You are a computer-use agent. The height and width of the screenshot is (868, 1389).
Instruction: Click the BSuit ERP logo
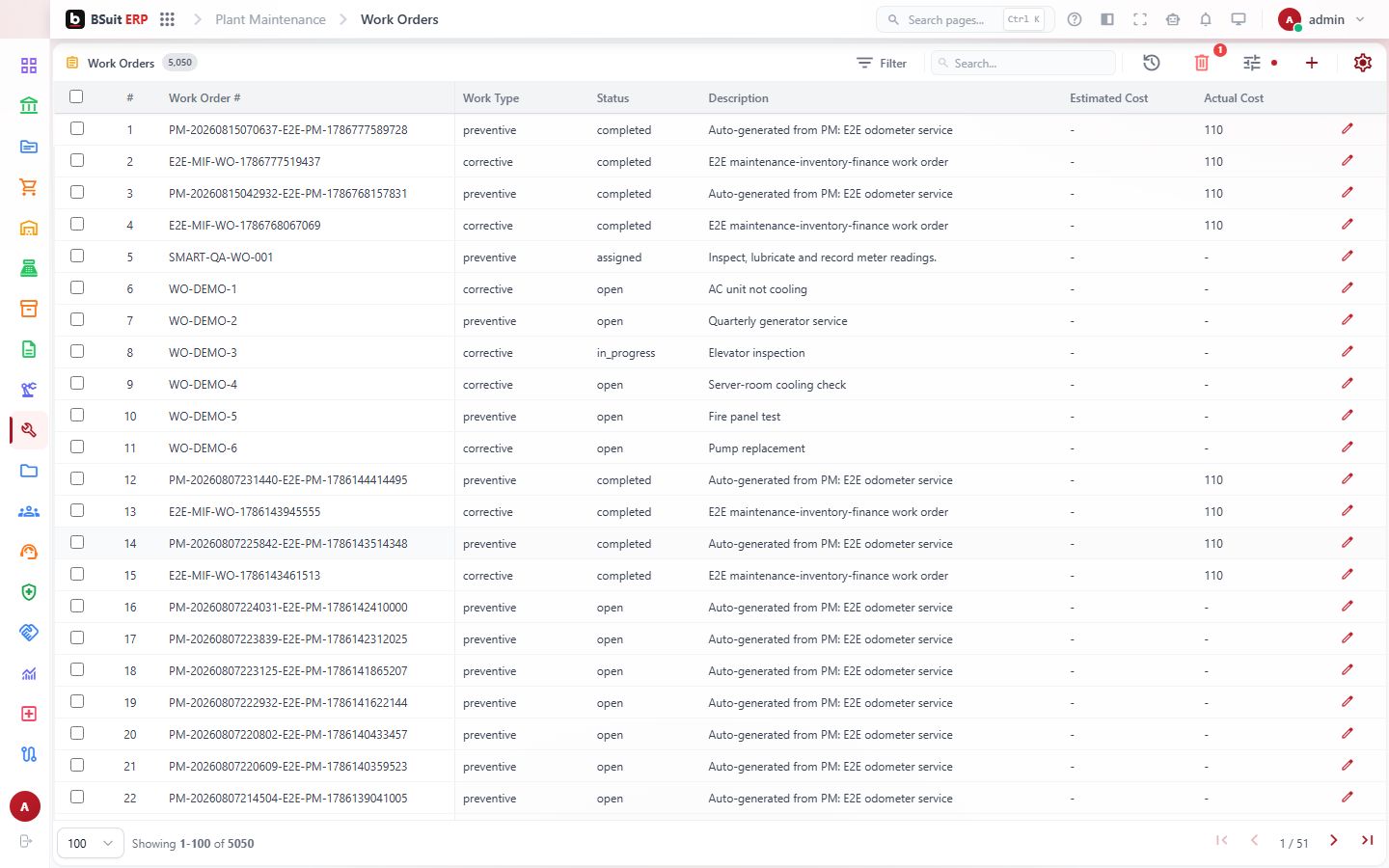(106, 19)
